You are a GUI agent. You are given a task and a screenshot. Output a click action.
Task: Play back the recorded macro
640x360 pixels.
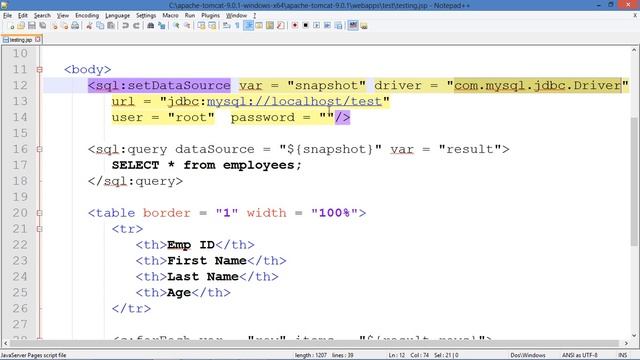click(316, 26)
